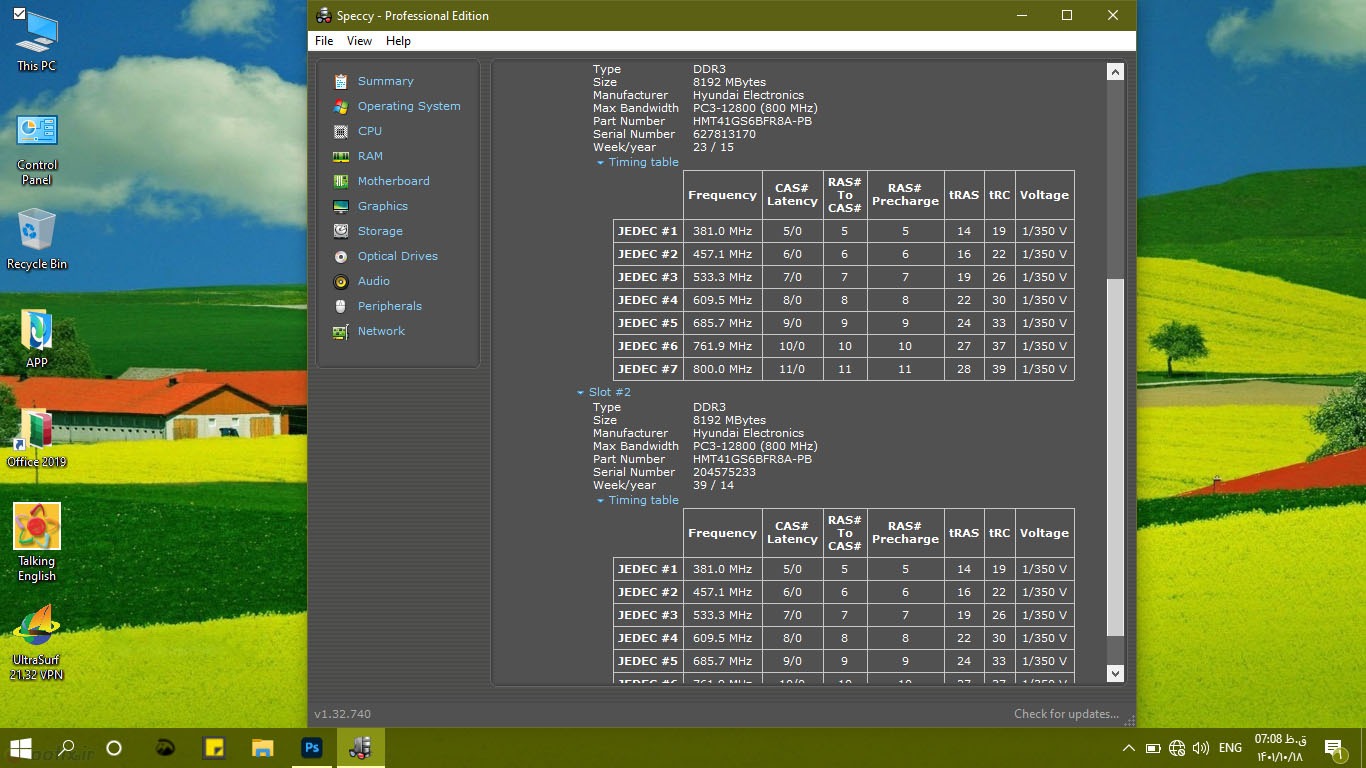The height and width of the screenshot is (768, 1366).
Task: Select the Optical Drives disc icon
Action: pos(341,256)
